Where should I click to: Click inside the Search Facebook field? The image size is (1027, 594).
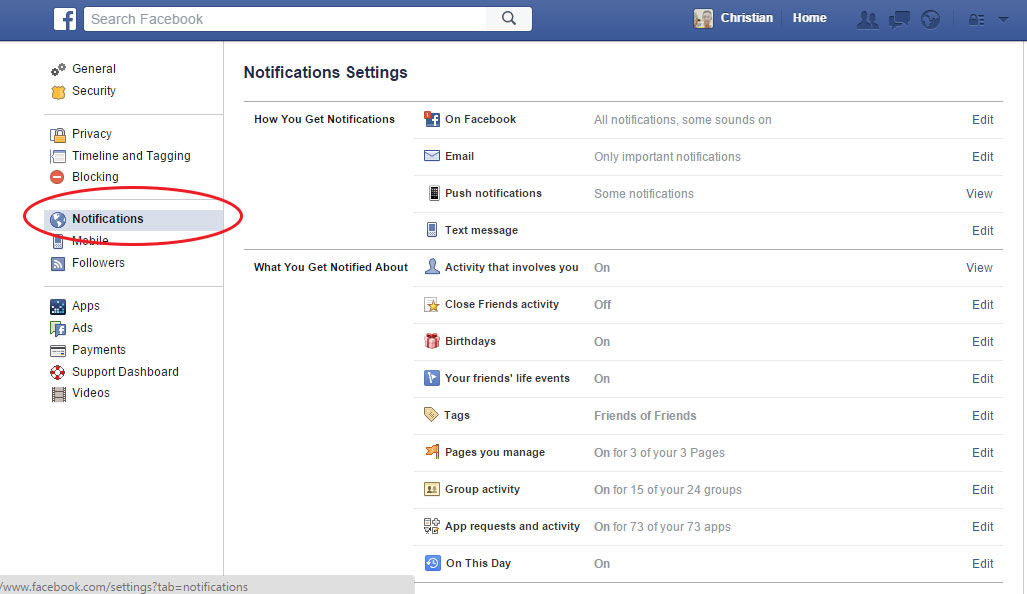[x=285, y=19]
